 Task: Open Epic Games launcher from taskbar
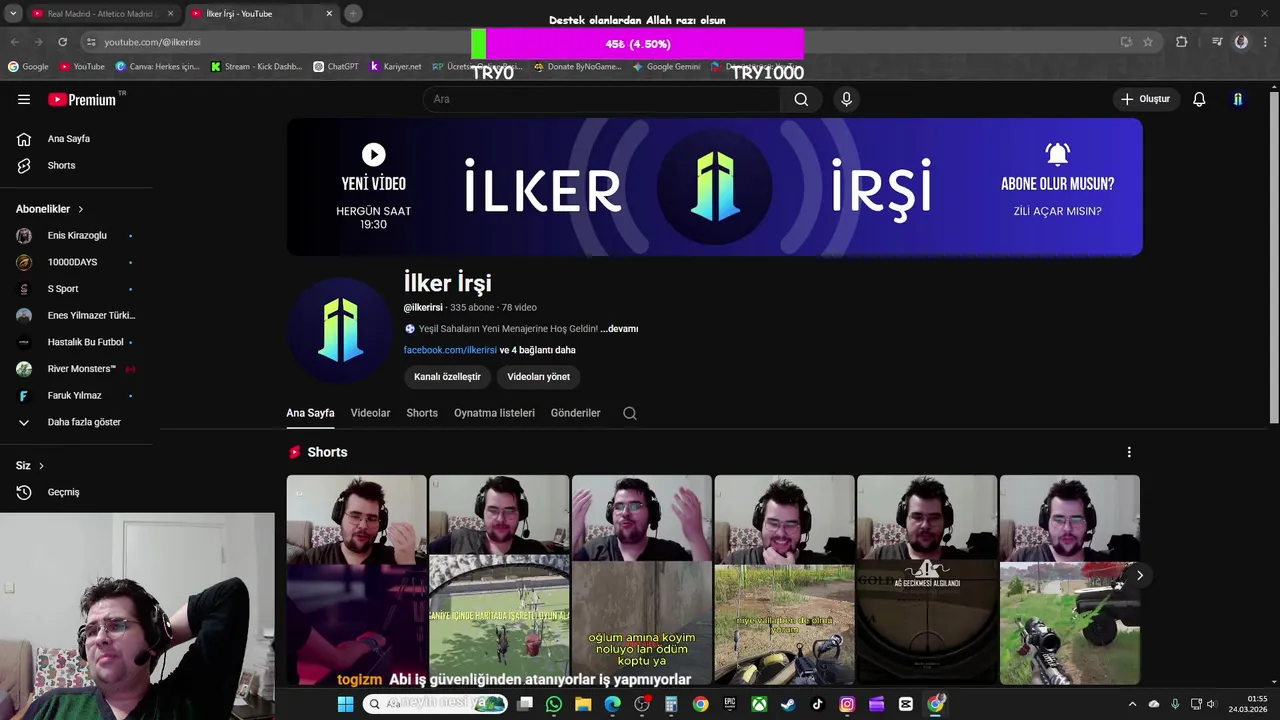[x=730, y=704]
